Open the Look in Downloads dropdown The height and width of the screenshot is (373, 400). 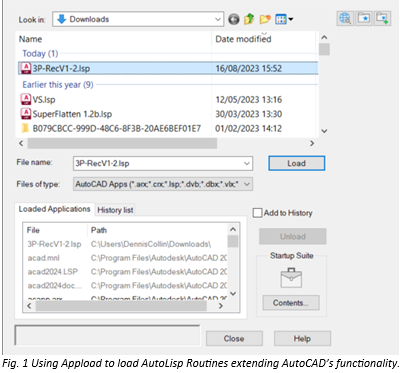tap(138, 19)
